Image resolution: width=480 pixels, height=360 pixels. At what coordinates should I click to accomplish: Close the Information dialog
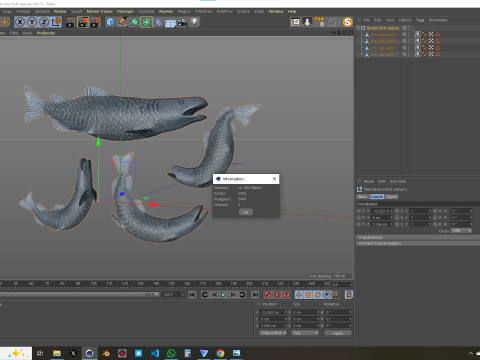[x=274, y=179]
